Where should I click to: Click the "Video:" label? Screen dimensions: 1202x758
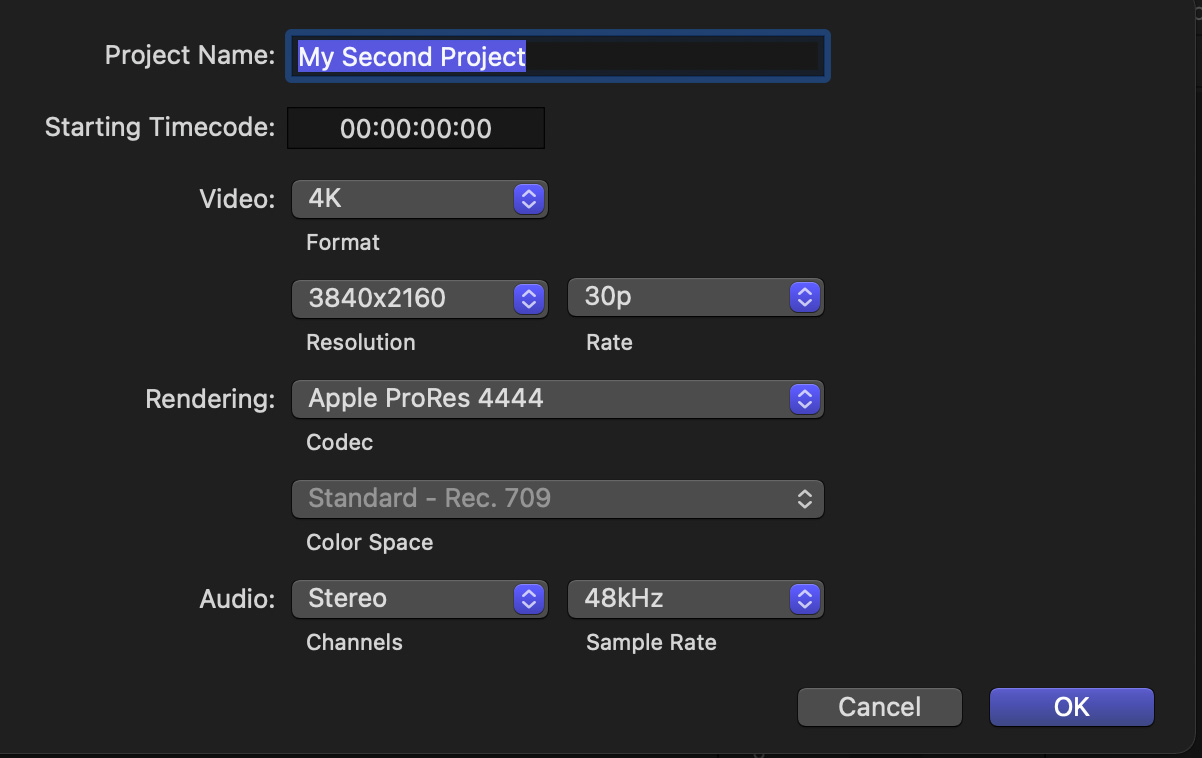237,199
